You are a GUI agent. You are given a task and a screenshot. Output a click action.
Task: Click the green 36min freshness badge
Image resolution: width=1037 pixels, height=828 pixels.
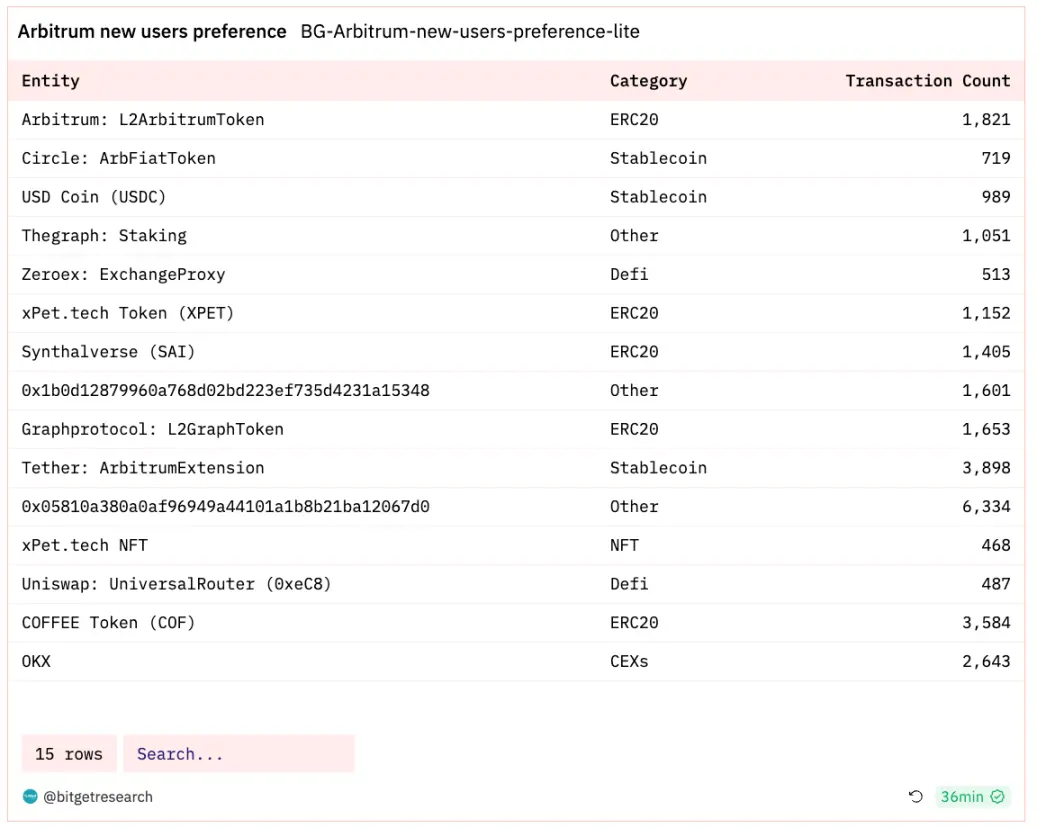(x=973, y=797)
